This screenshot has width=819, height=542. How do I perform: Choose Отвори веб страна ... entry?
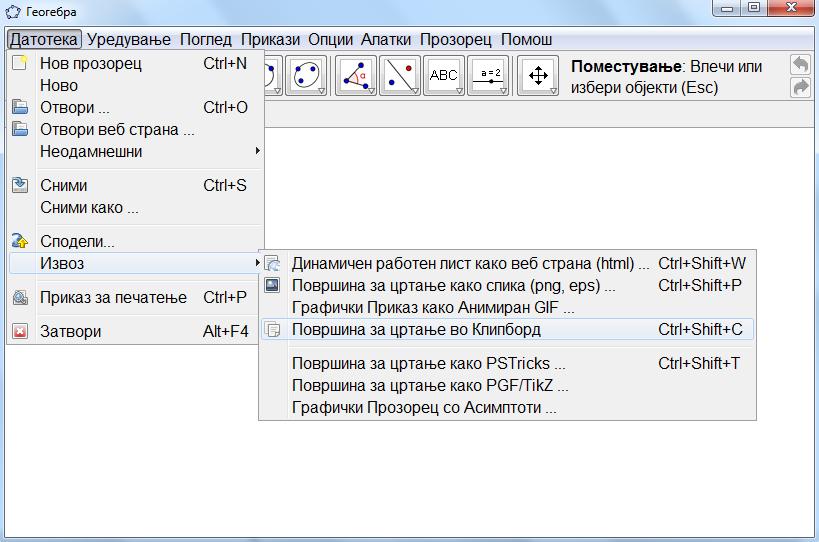point(136,129)
